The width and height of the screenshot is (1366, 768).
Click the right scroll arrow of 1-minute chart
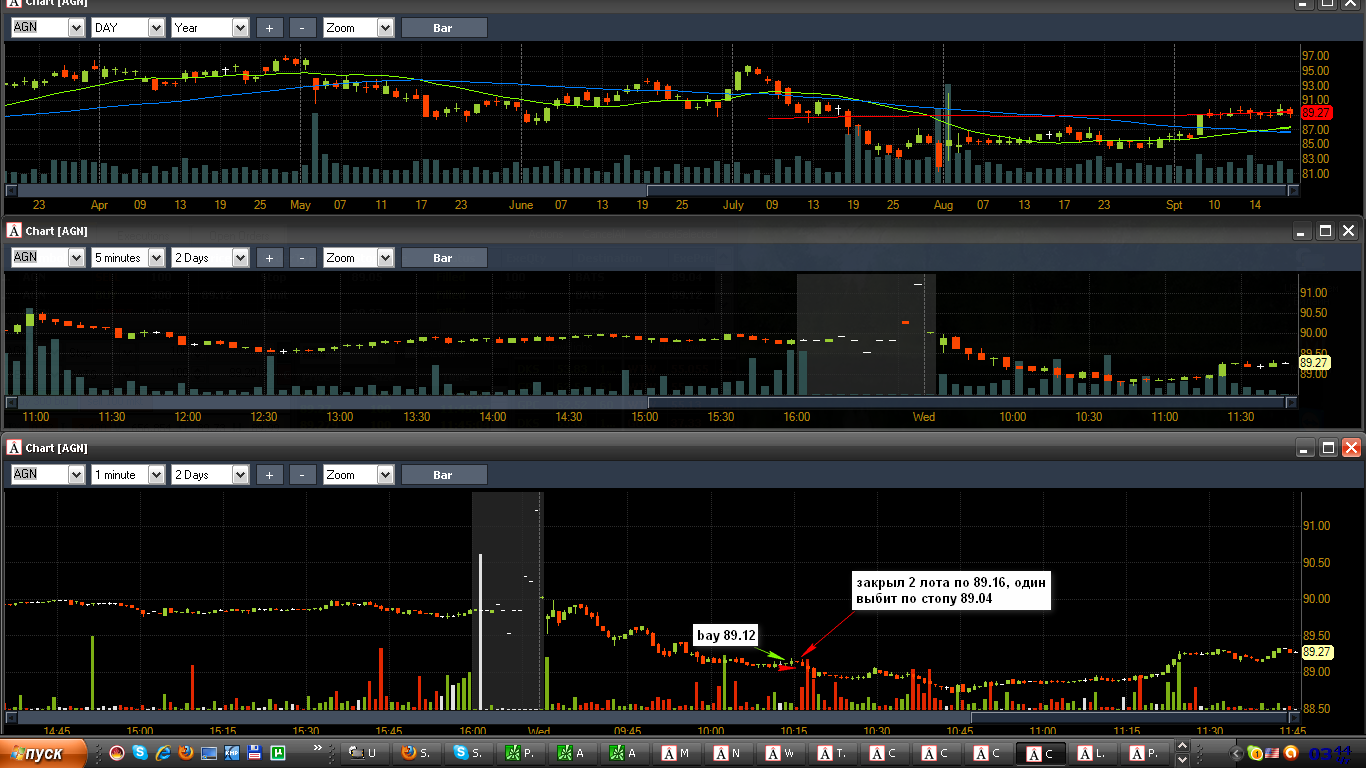[1292, 717]
